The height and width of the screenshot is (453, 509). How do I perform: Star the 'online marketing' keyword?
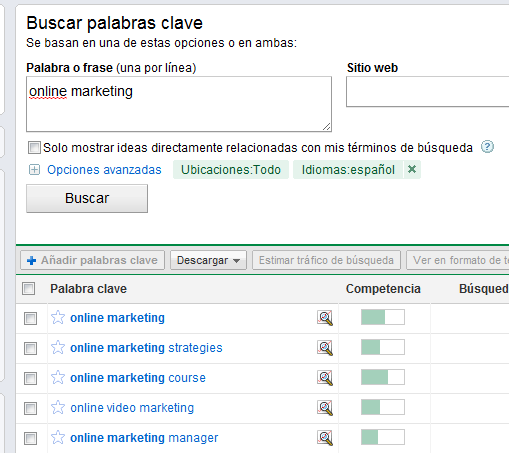click(x=58, y=317)
